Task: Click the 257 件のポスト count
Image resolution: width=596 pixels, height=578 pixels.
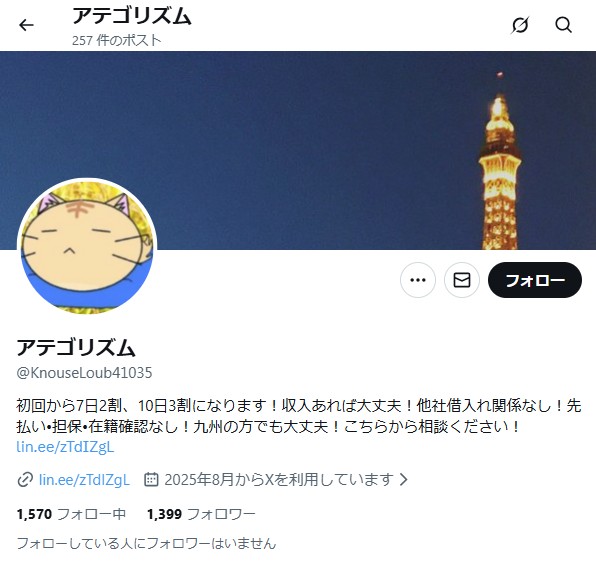Action: [117, 40]
